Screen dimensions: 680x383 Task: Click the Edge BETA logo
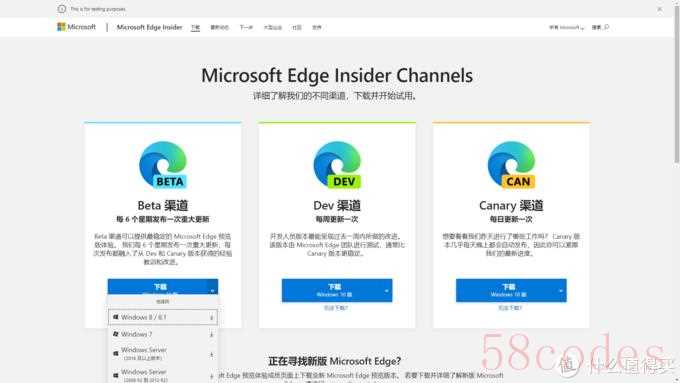pos(163,165)
